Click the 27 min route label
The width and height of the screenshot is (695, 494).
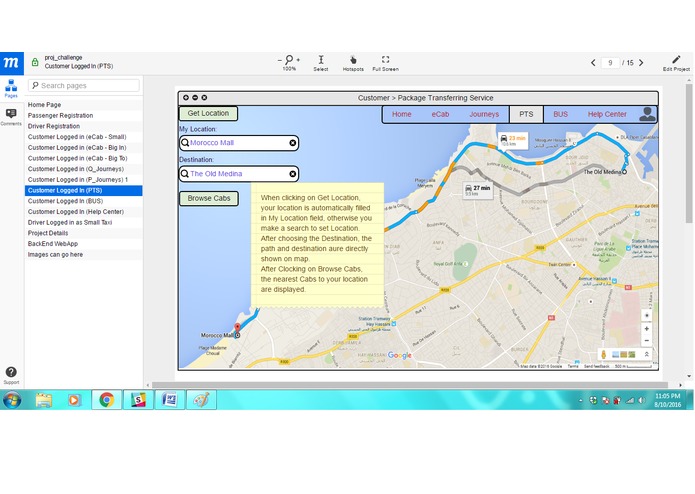[x=478, y=190]
